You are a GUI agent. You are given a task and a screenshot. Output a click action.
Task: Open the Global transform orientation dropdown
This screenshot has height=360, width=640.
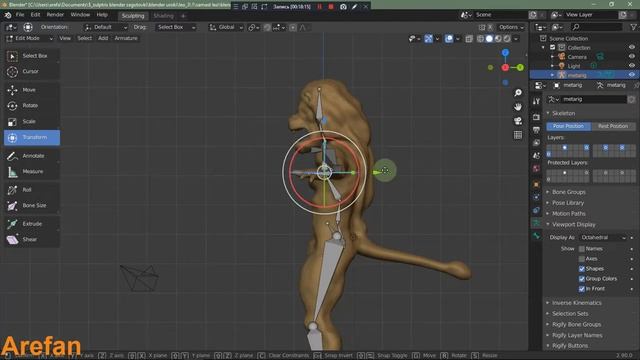coord(226,27)
